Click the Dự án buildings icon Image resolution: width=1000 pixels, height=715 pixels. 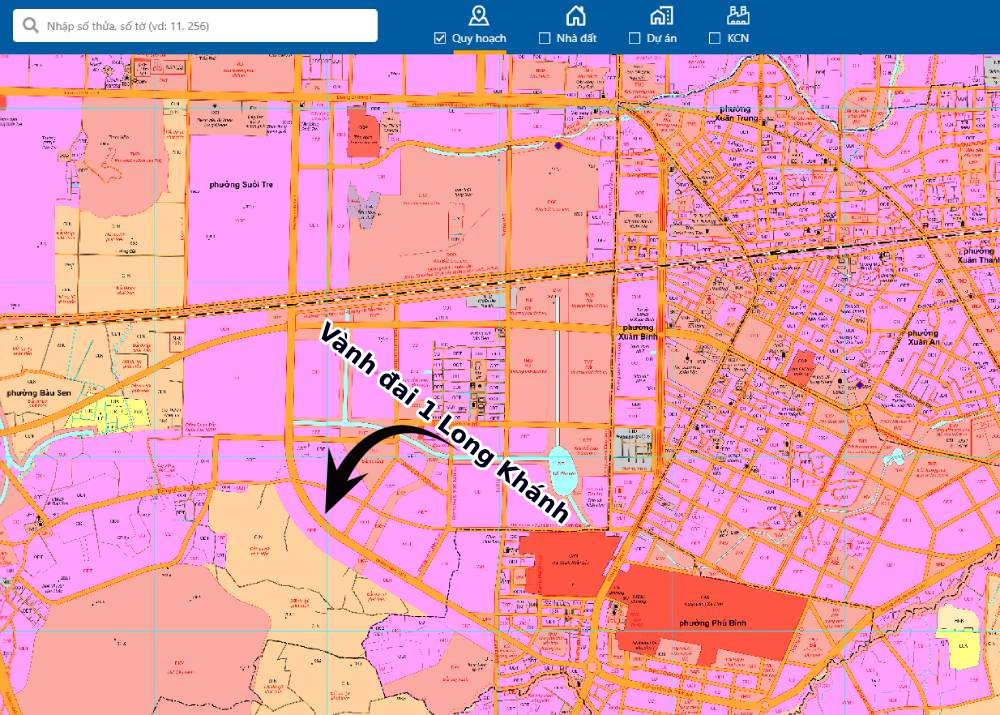point(660,15)
